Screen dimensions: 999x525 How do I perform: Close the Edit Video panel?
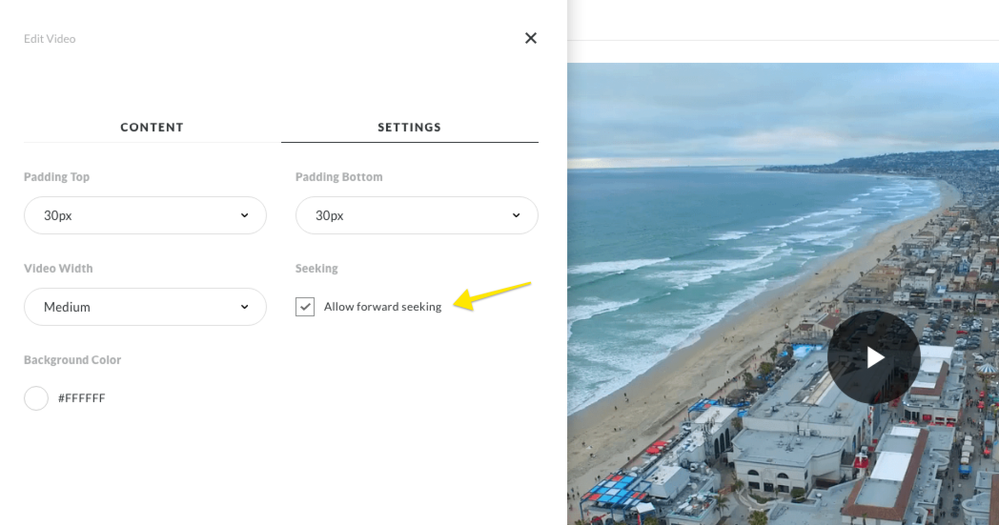(530, 38)
